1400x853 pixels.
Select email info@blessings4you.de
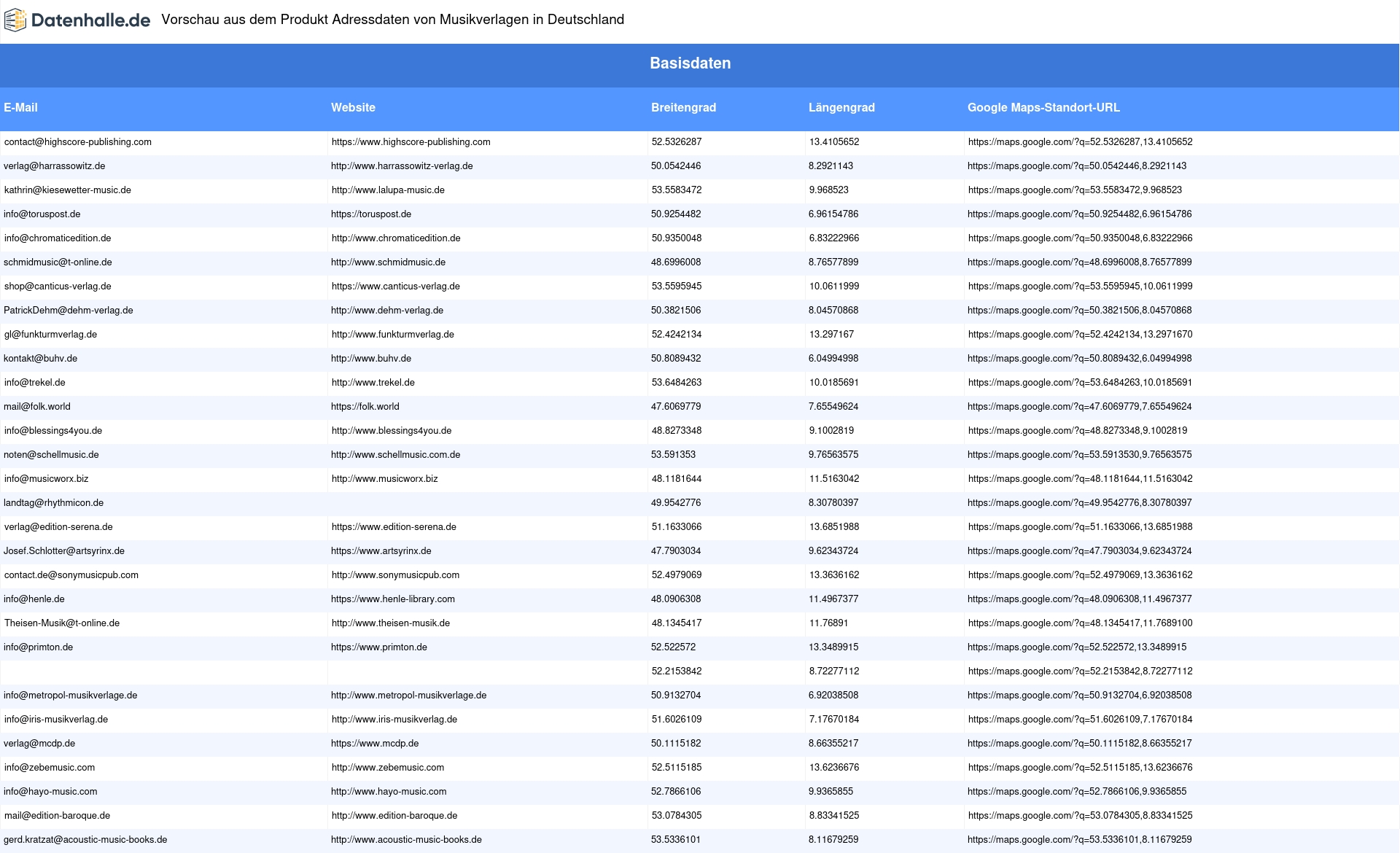(x=53, y=431)
